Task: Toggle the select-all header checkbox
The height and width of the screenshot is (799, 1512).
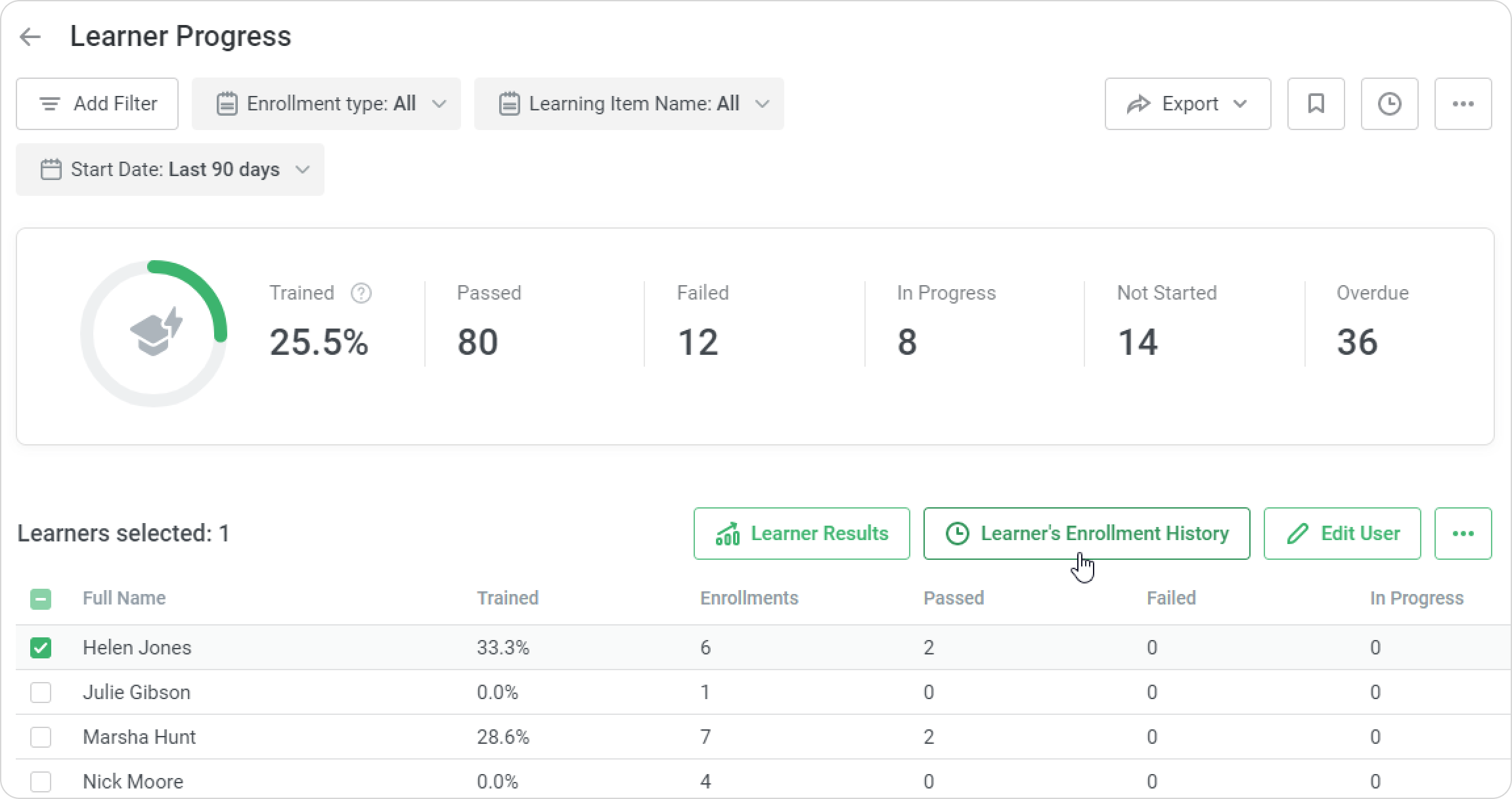Action: pyautogui.click(x=41, y=599)
